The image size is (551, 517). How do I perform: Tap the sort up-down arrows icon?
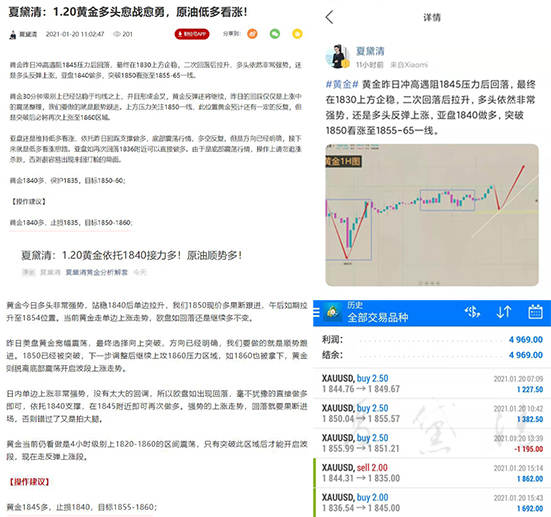click(x=504, y=312)
